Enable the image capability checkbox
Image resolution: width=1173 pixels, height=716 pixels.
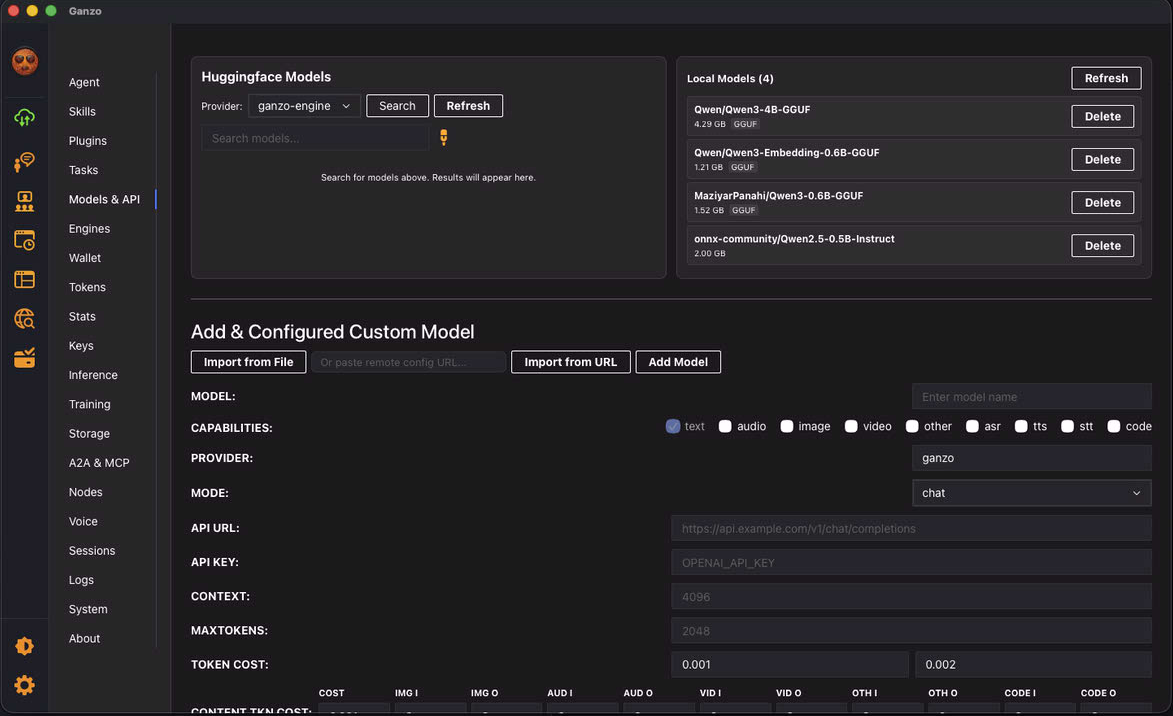(786, 426)
